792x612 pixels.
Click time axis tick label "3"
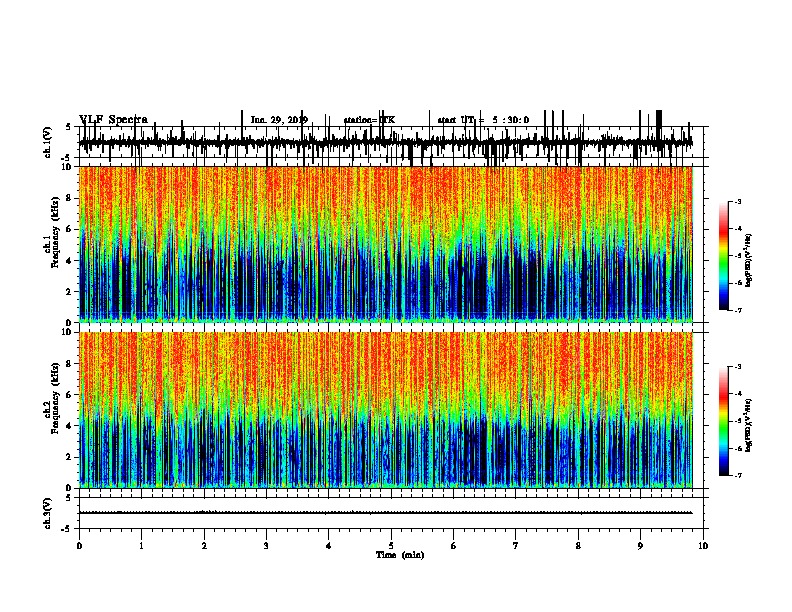pos(266,545)
